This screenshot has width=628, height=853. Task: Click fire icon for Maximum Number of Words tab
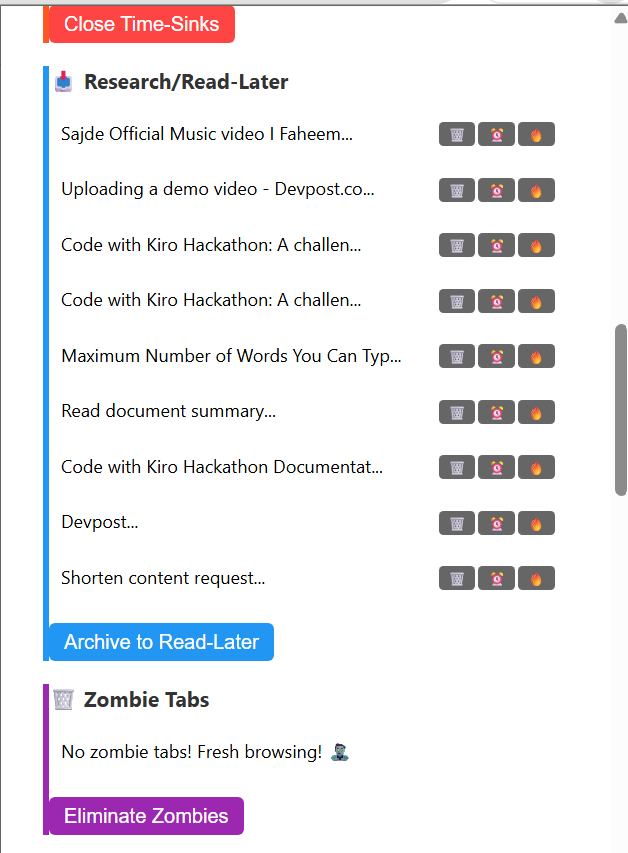point(536,356)
